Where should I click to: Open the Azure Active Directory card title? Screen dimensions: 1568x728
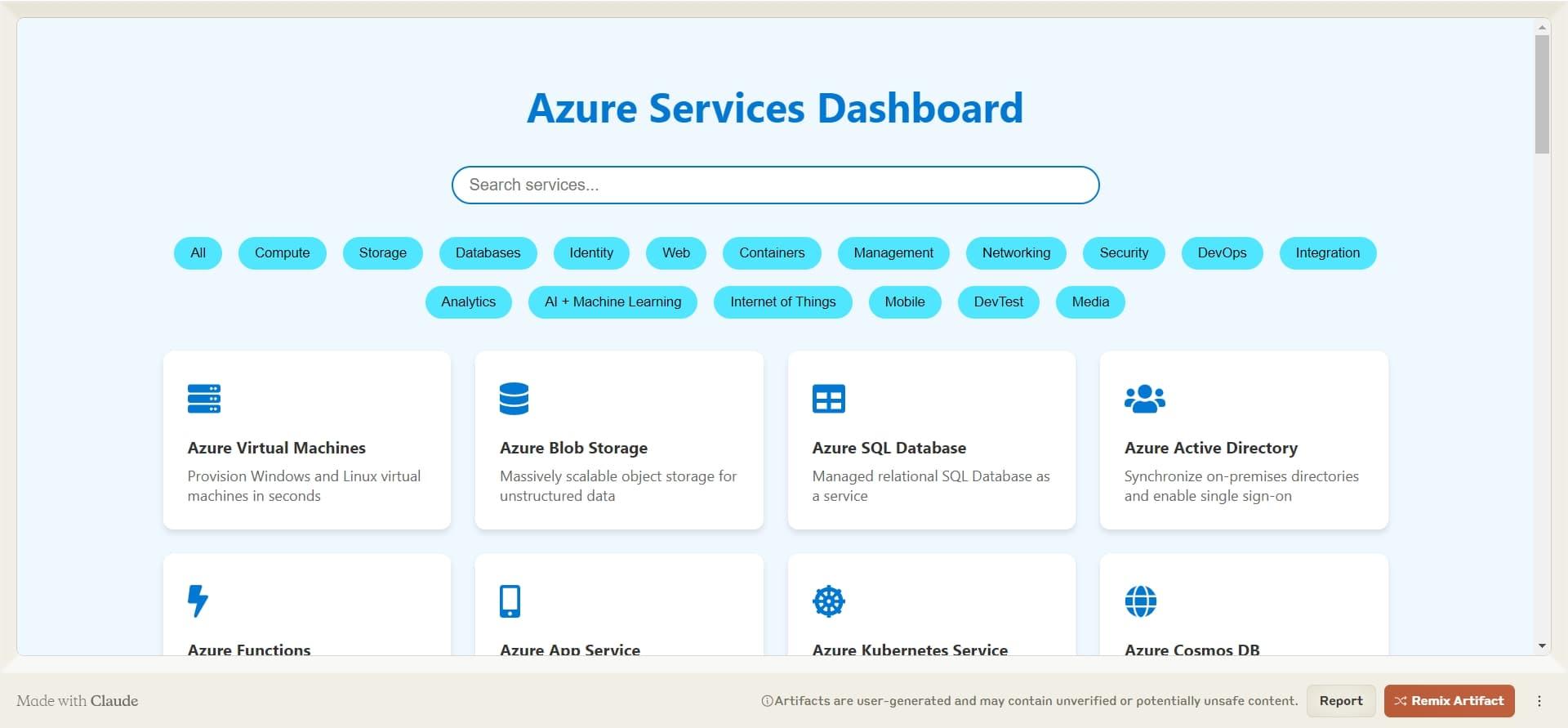(1210, 448)
